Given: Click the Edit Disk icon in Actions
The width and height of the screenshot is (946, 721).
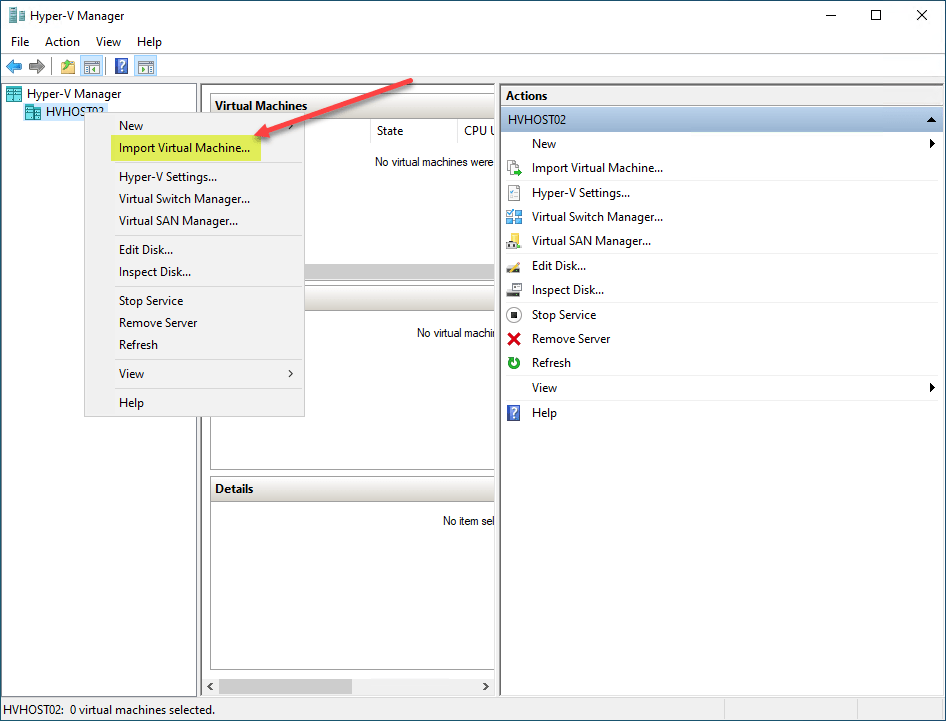Looking at the screenshot, I should (513, 266).
